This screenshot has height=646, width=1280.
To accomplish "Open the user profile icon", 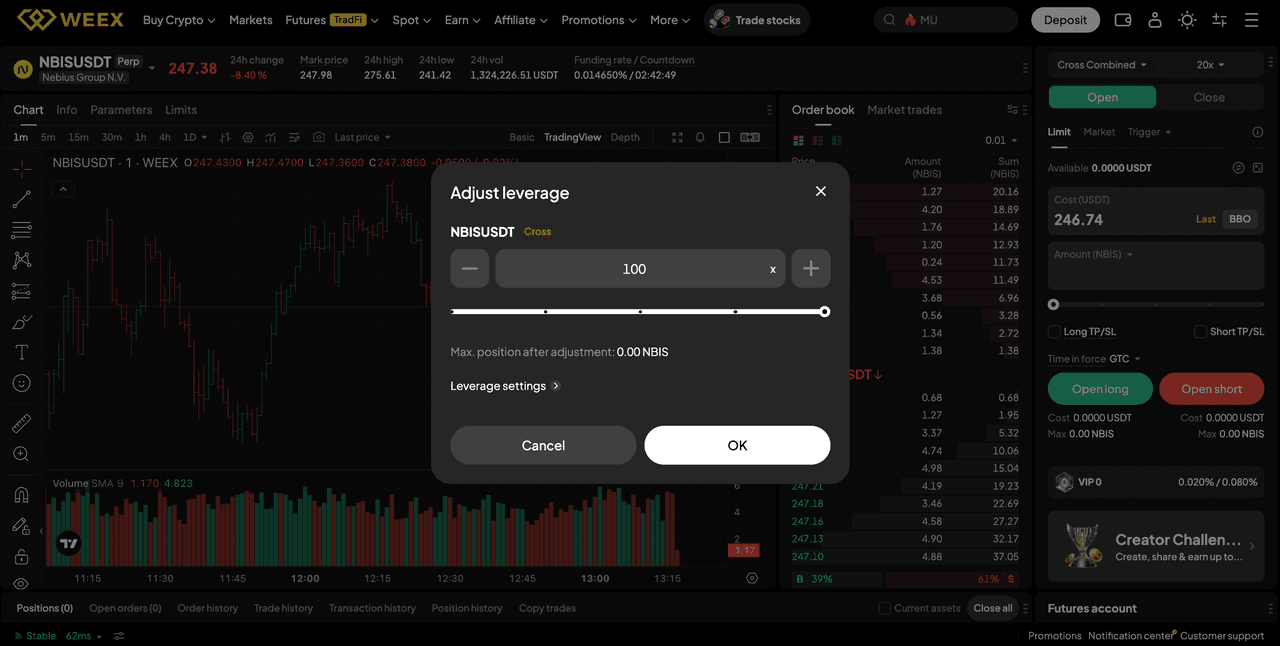I will (1155, 20).
